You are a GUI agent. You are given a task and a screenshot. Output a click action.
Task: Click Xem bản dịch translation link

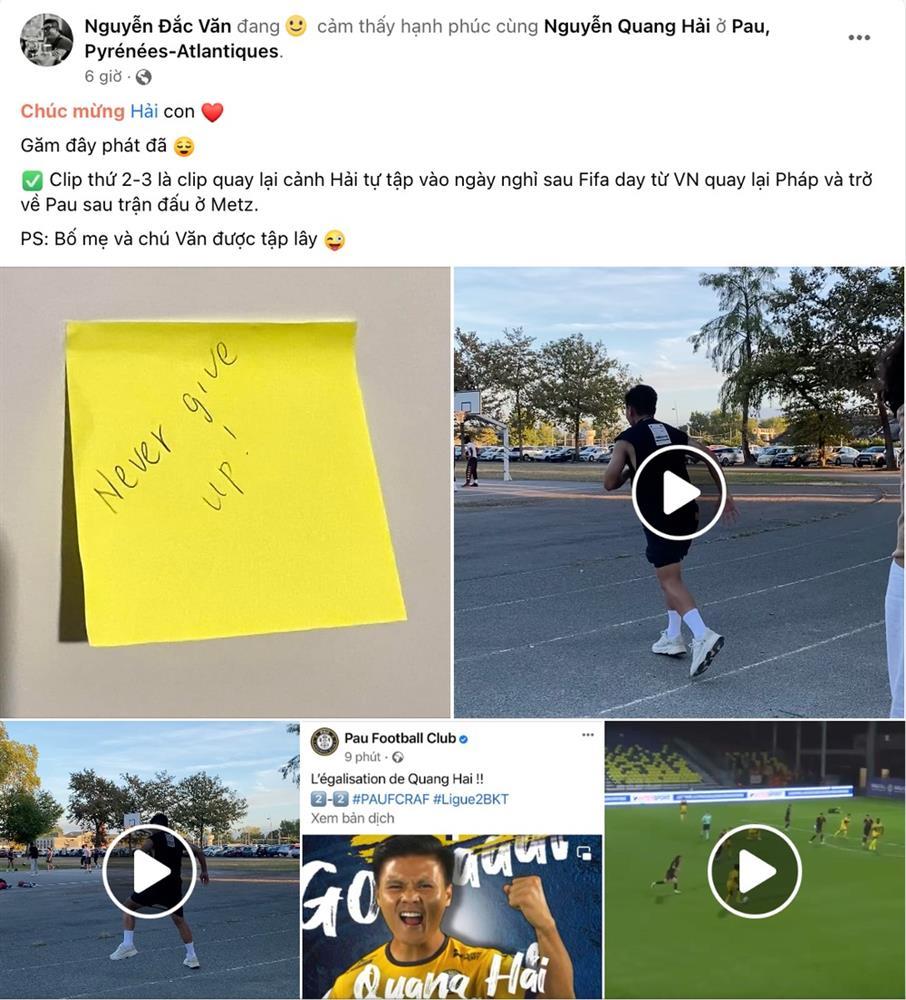[x=353, y=818]
